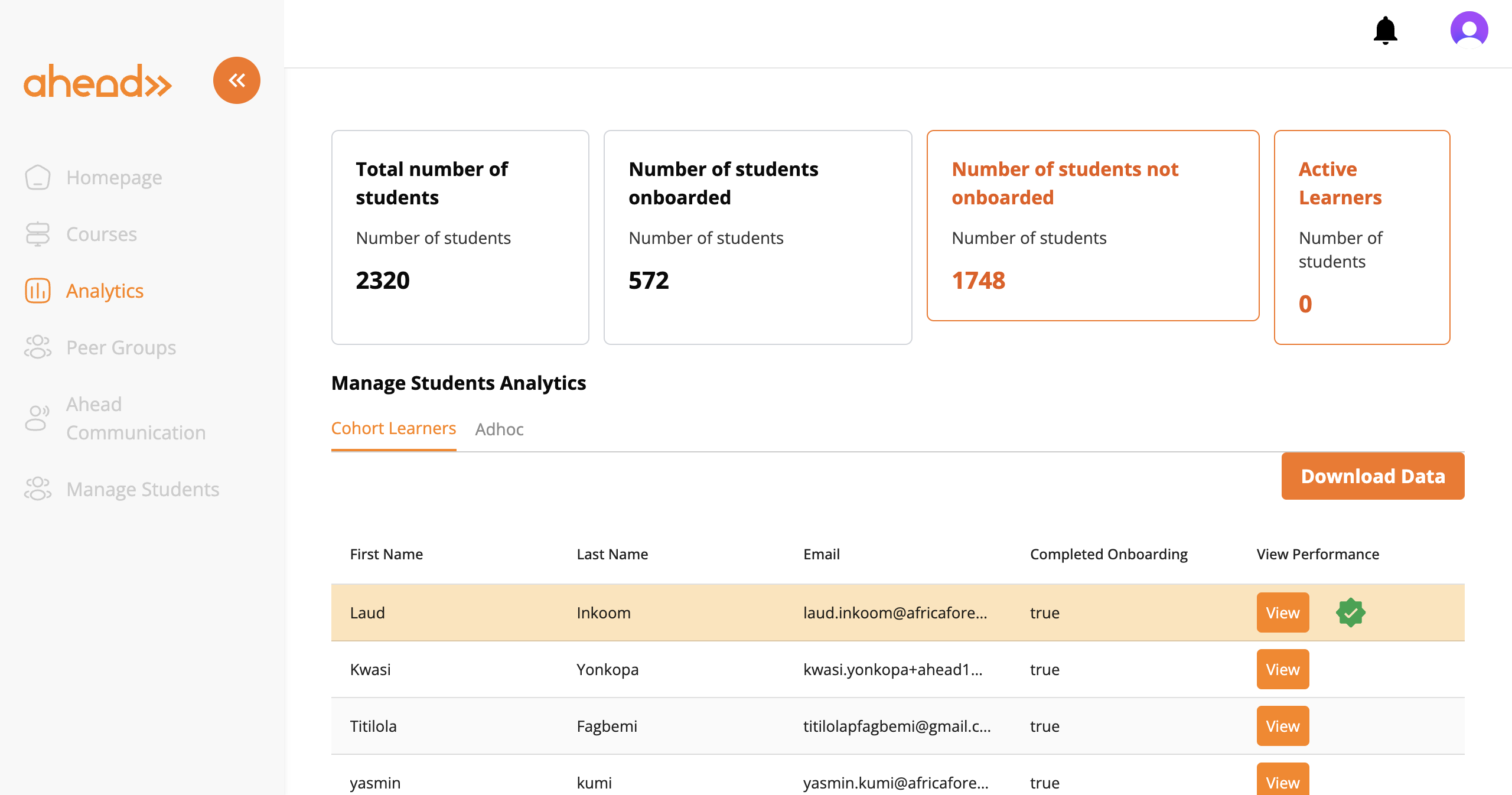The width and height of the screenshot is (1512, 795).
Task: Select the Cohort Learners tab
Action: [393, 428]
